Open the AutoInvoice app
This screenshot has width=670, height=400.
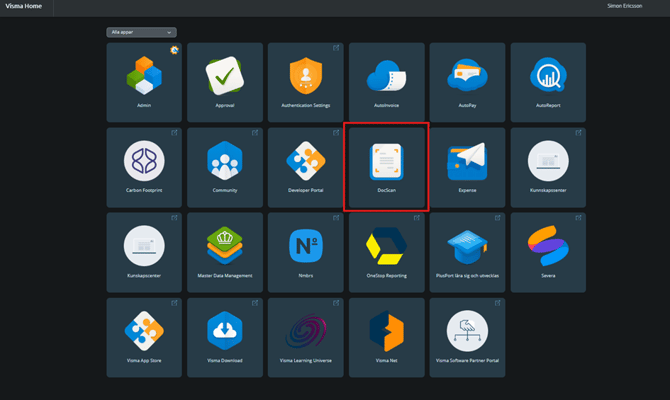pos(386,80)
